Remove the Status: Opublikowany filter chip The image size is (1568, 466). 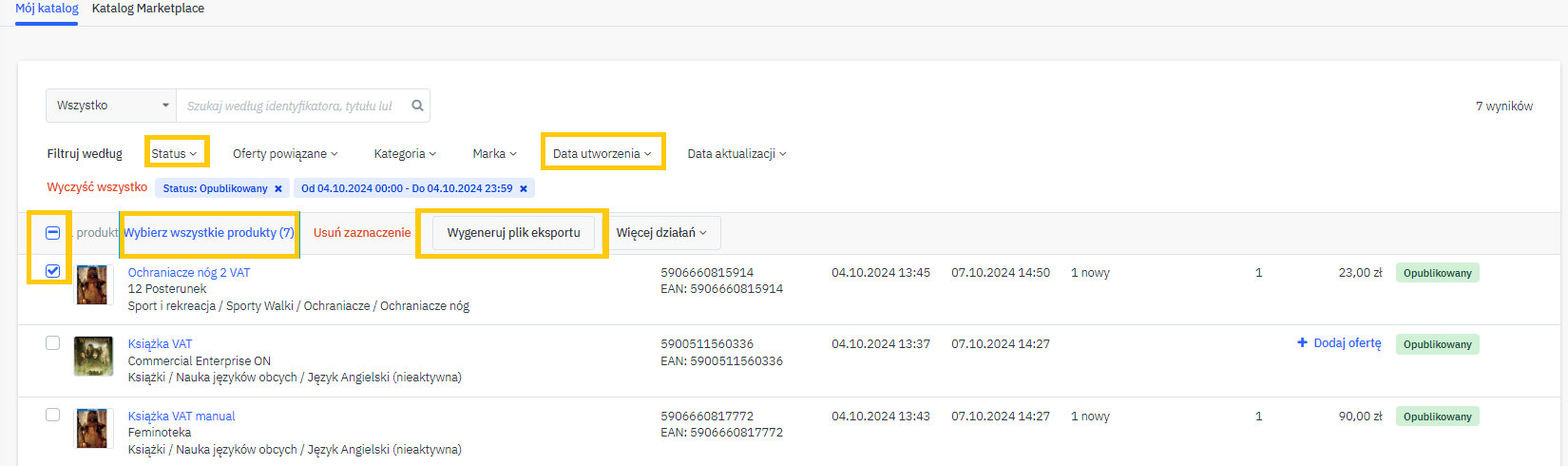[278, 189]
